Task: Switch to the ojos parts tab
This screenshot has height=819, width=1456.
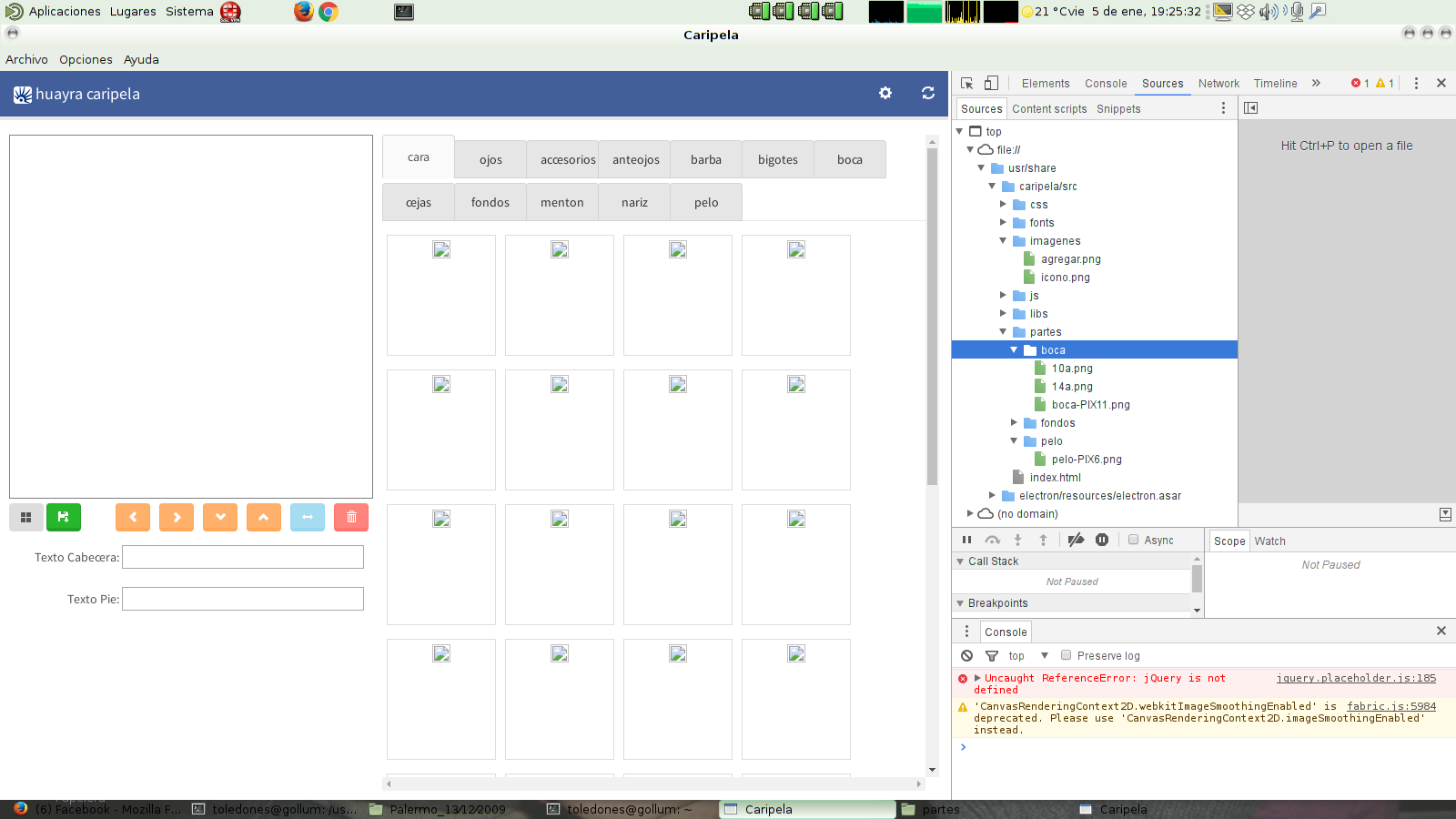Action: click(490, 159)
